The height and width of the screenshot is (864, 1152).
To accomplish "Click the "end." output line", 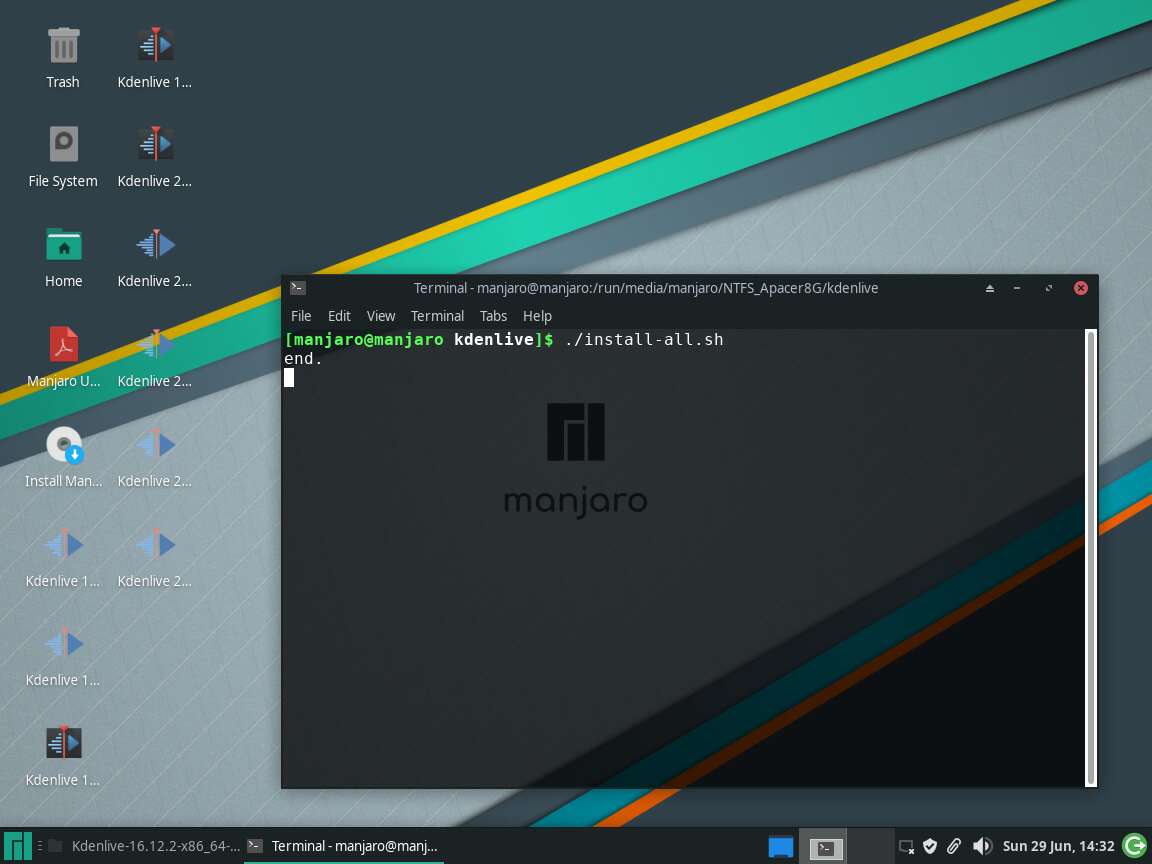I will pyautogui.click(x=303, y=359).
